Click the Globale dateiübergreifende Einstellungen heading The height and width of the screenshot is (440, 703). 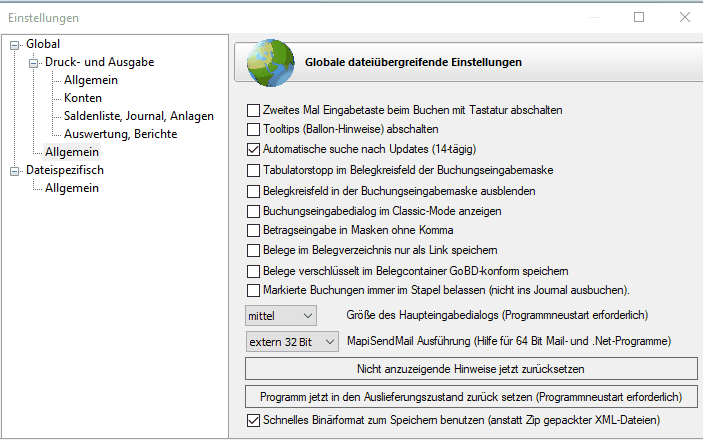tap(413, 62)
